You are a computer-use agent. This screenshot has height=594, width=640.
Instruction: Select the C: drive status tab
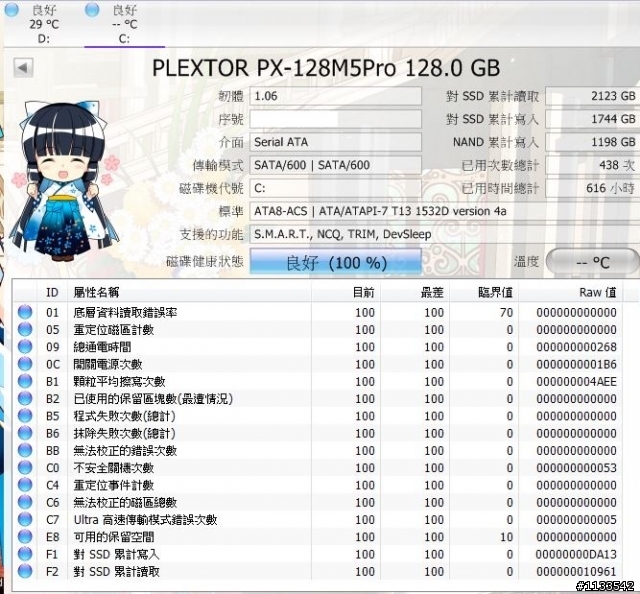(x=124, y=24)
